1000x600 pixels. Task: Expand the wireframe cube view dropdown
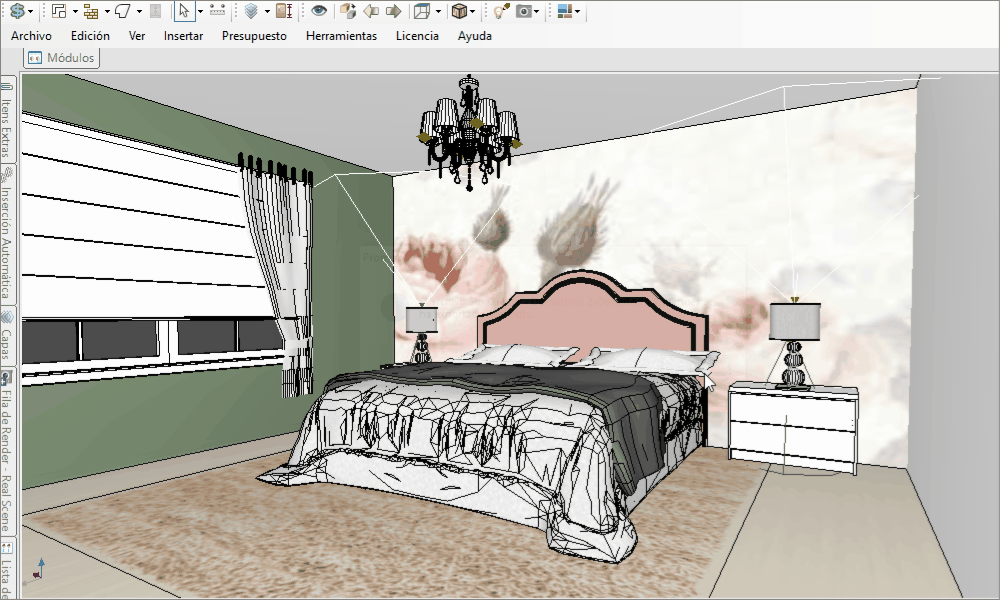coord(438,11)
